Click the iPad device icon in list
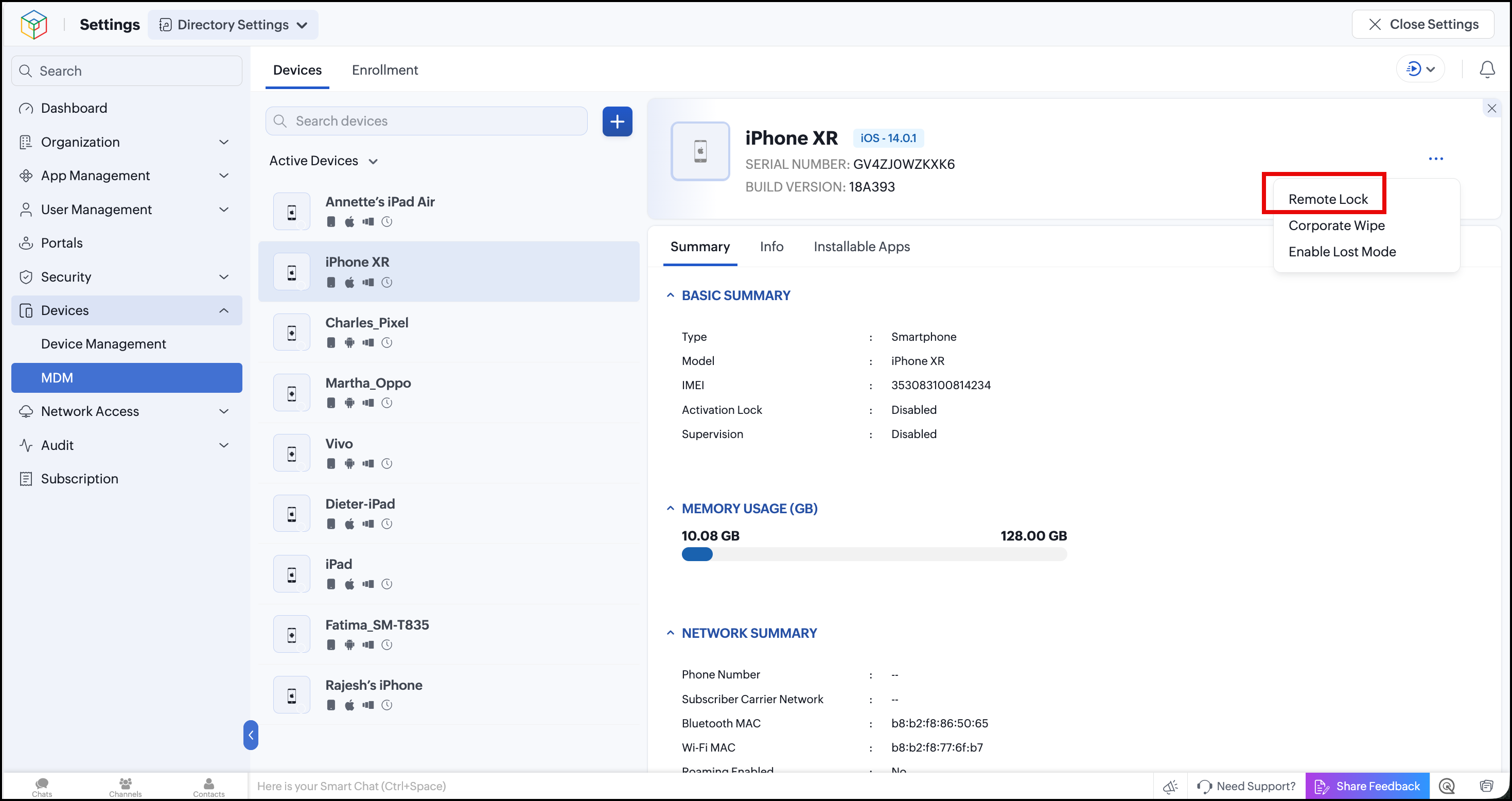 [x=292, y=575]
